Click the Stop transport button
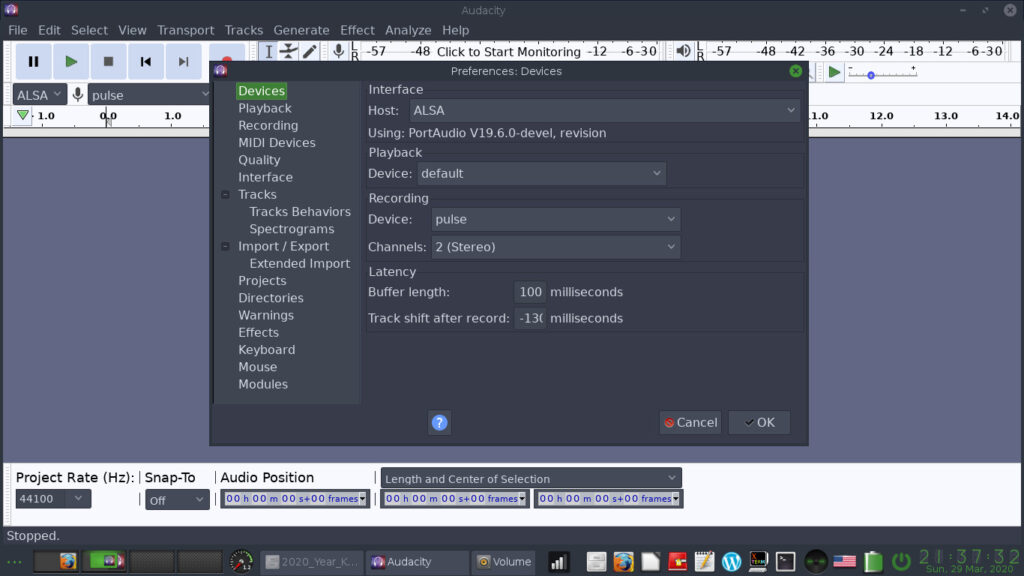1024x576 pixels. (108, 61)
